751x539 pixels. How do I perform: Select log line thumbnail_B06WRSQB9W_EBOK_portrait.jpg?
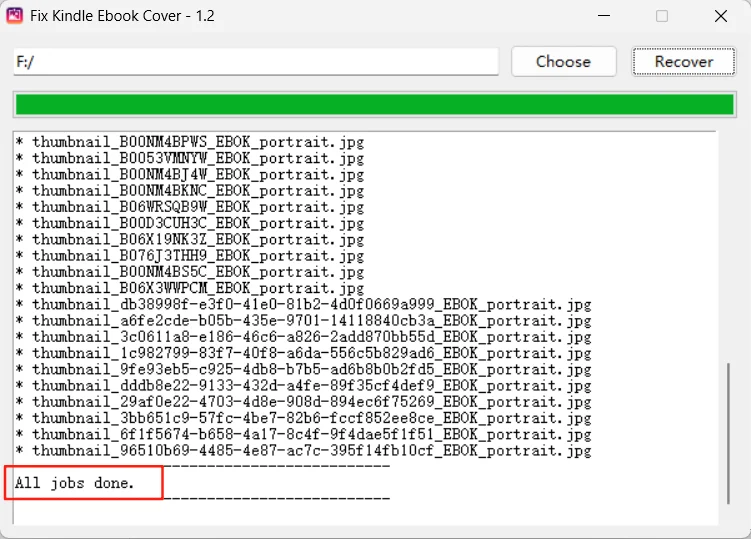(190, 207)
